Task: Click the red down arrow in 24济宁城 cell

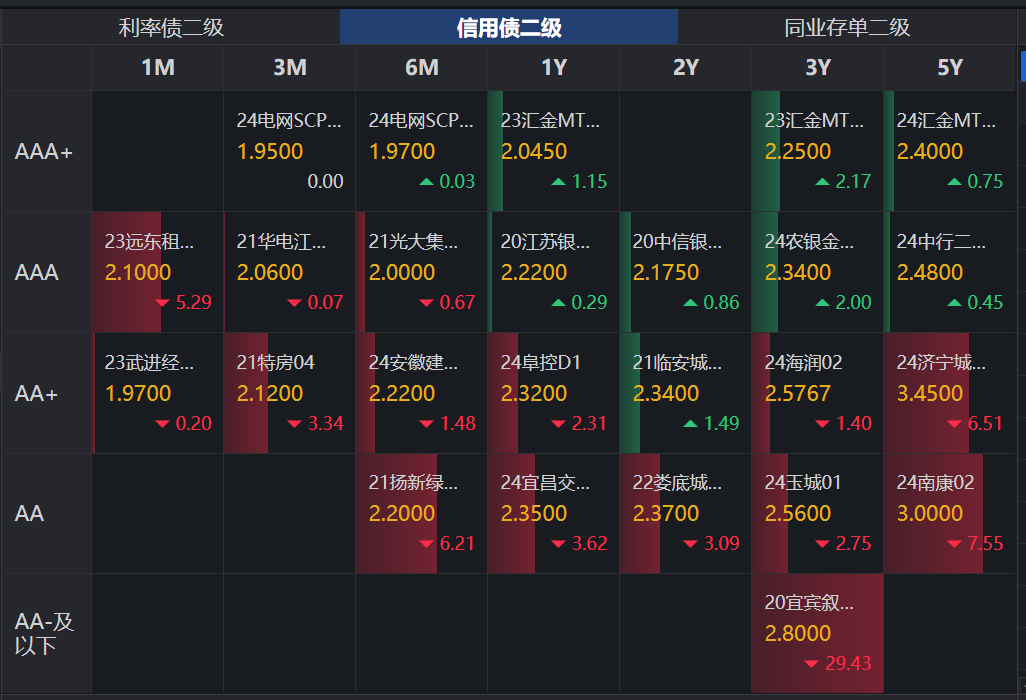Action: (x=955, y=423)
